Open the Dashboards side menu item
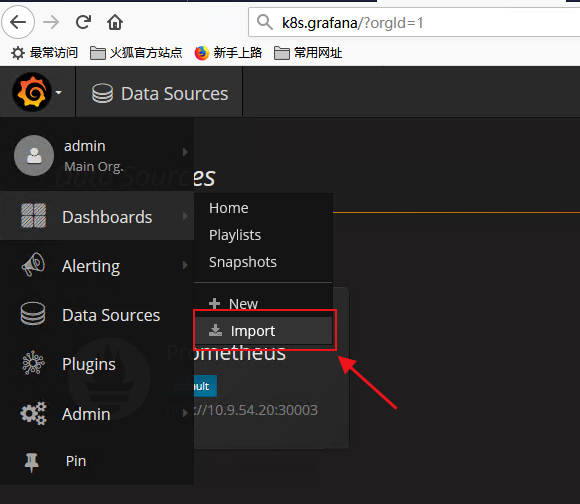This screenshot has height=504, width=580. (97, 216)
